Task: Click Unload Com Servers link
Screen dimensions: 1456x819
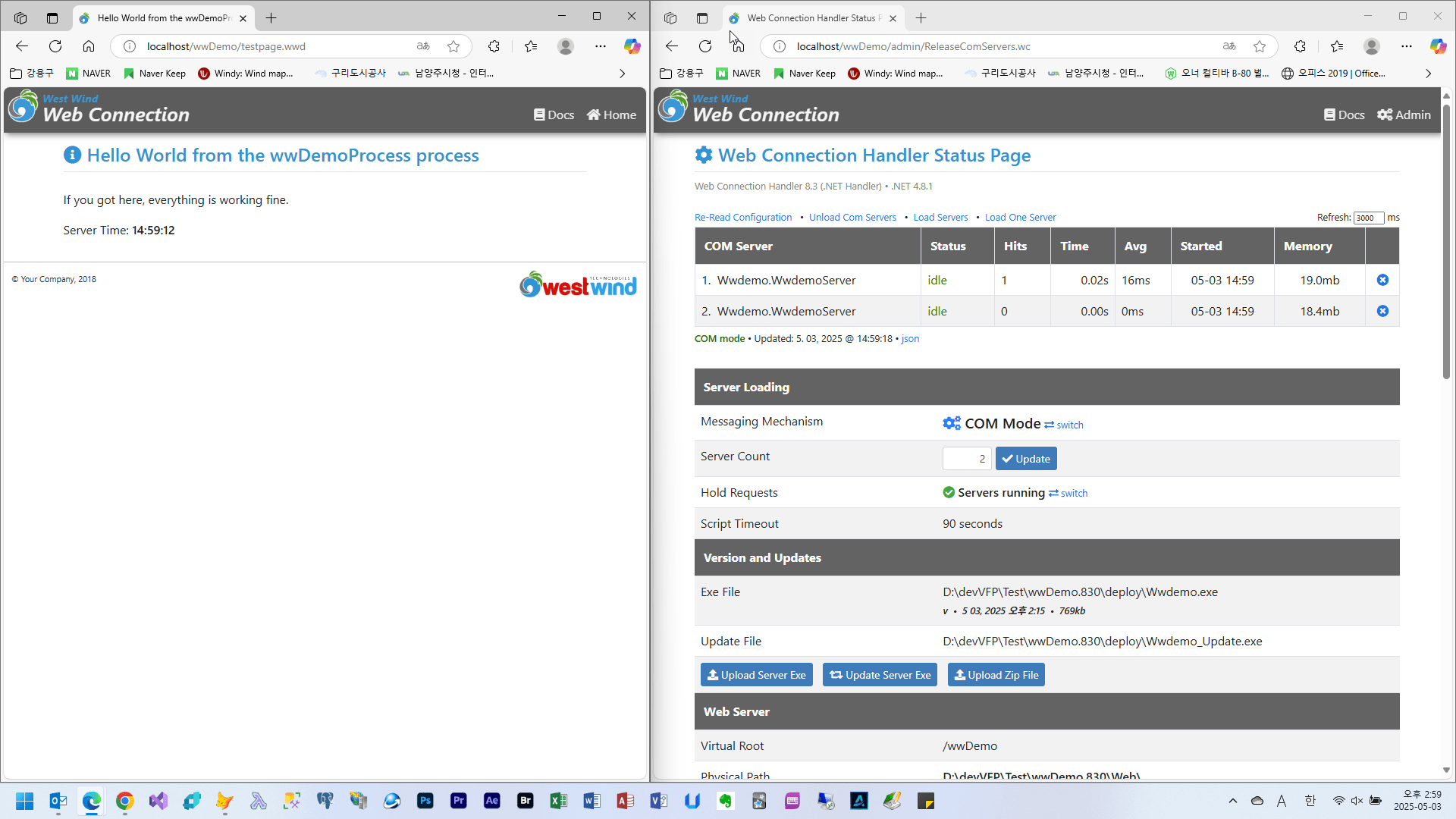Action: coord(852,217)
